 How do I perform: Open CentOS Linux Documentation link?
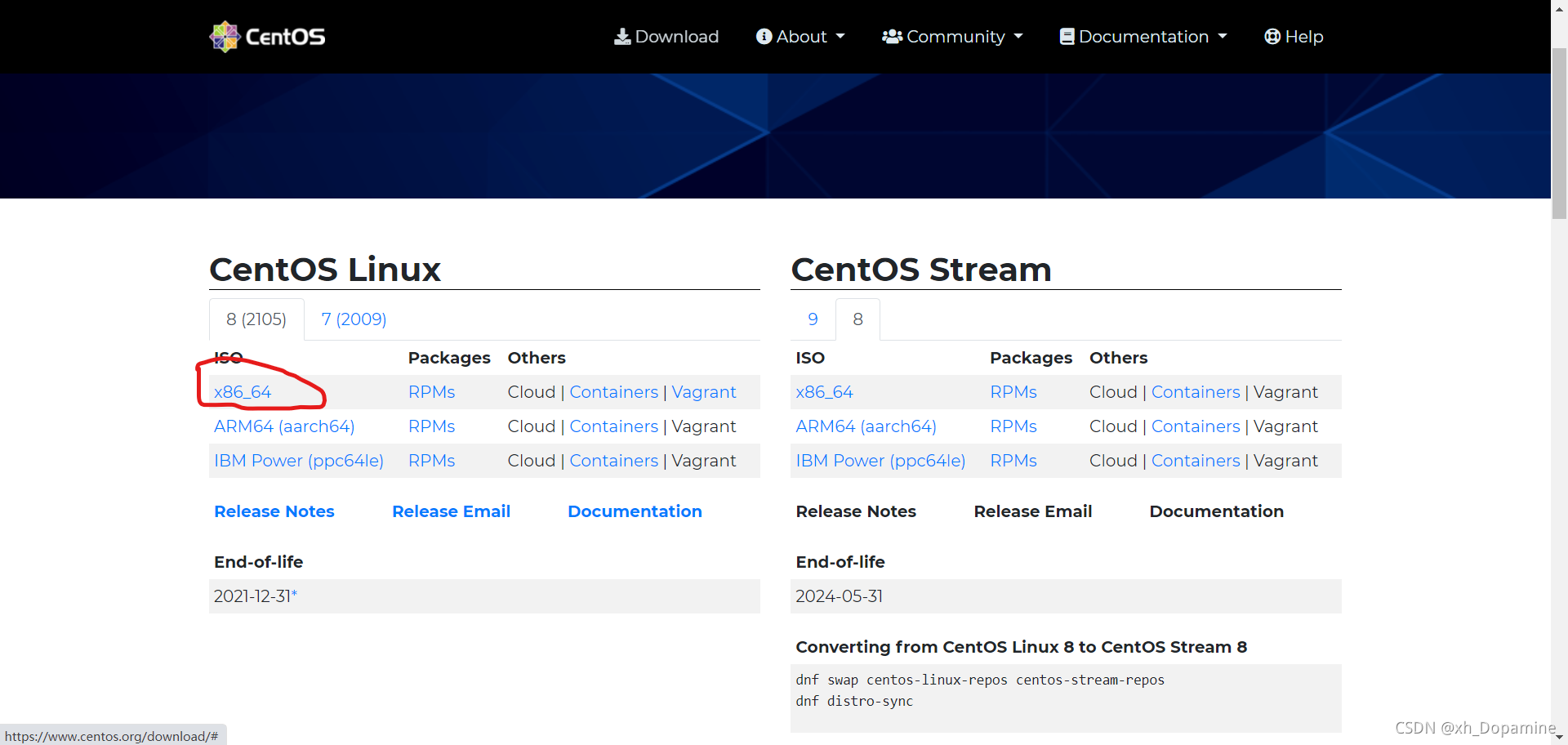[635, 511]
